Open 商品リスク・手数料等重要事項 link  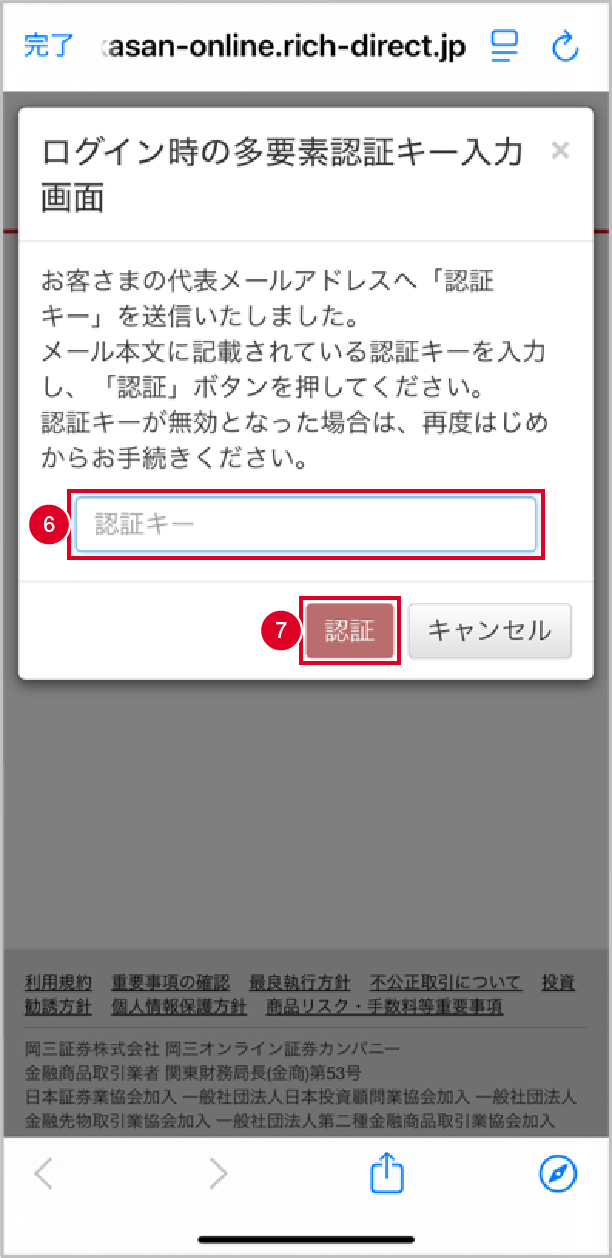(x=384, y=1006)
